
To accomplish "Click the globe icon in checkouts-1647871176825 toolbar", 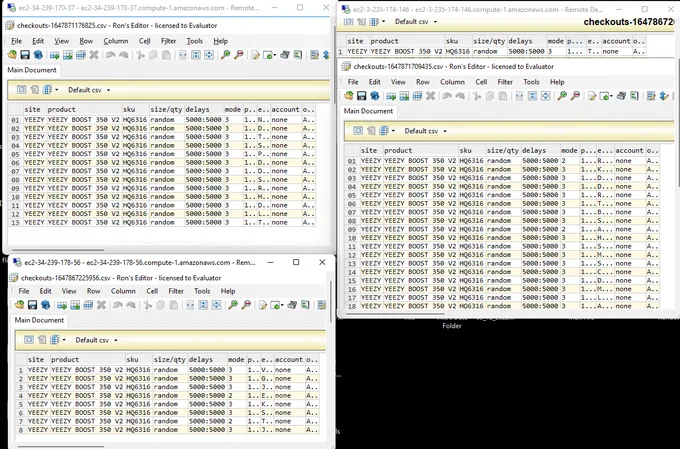I will [x=38, y=55].
